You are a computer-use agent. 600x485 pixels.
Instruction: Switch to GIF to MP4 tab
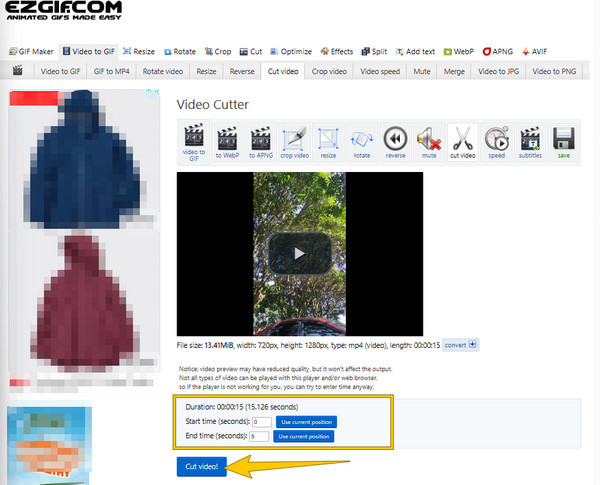tap(111, 71)
